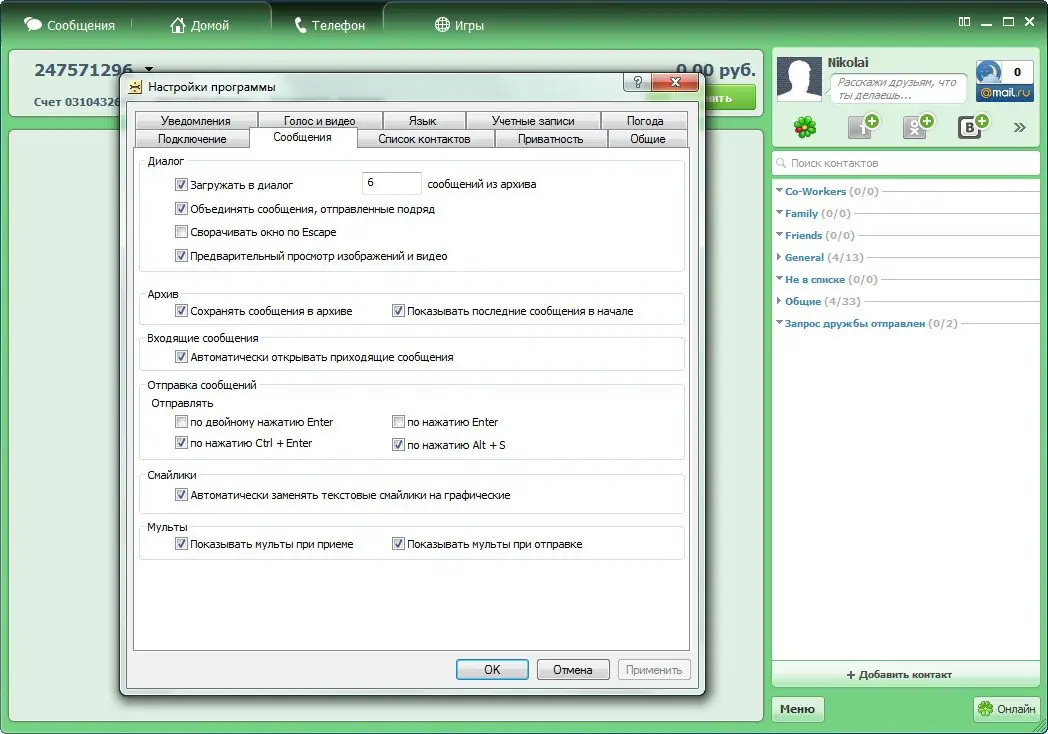Click the status message field
Viewport: 1048px width, 734px height.
[x=898, y=88]
